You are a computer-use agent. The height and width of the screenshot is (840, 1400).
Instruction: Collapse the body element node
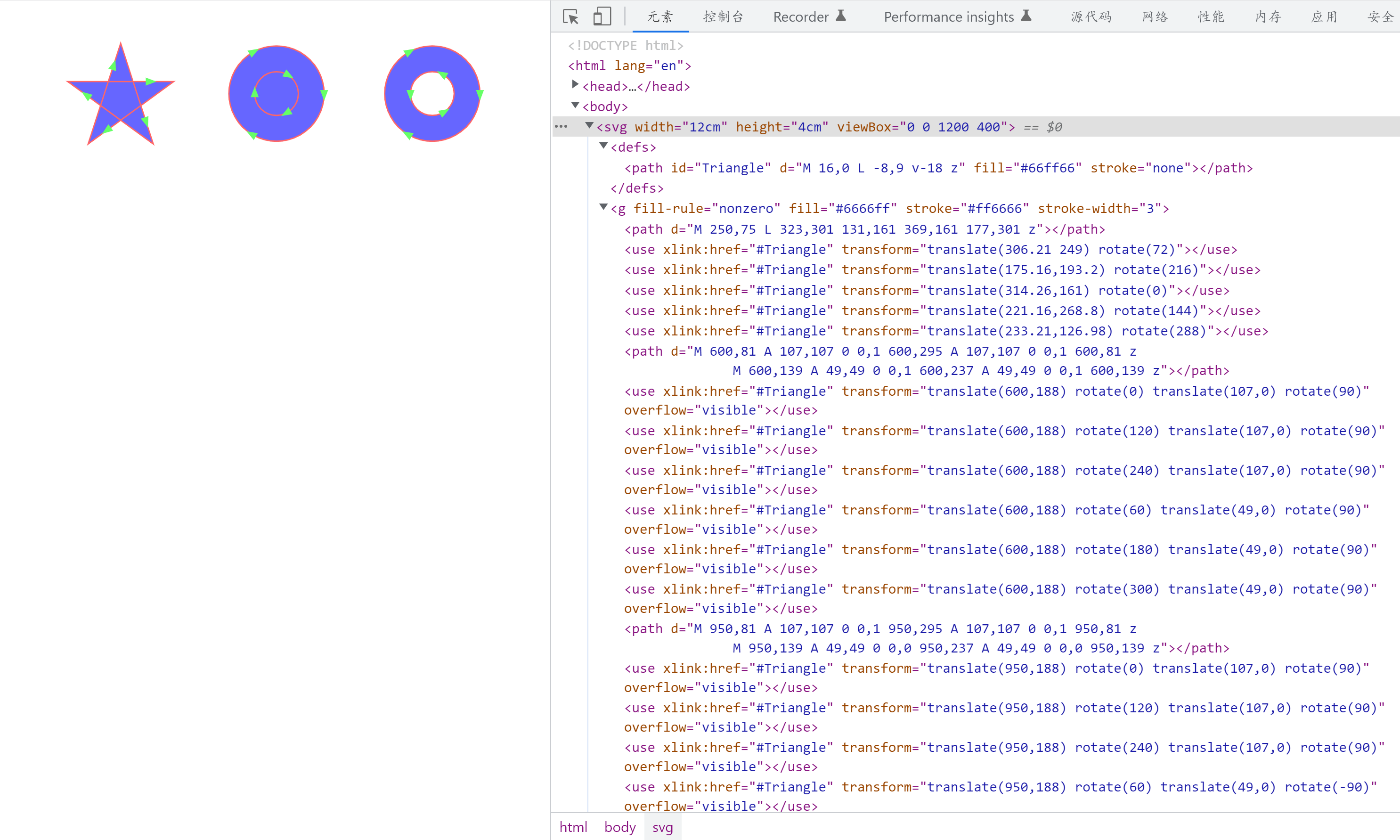coord(575,105)
